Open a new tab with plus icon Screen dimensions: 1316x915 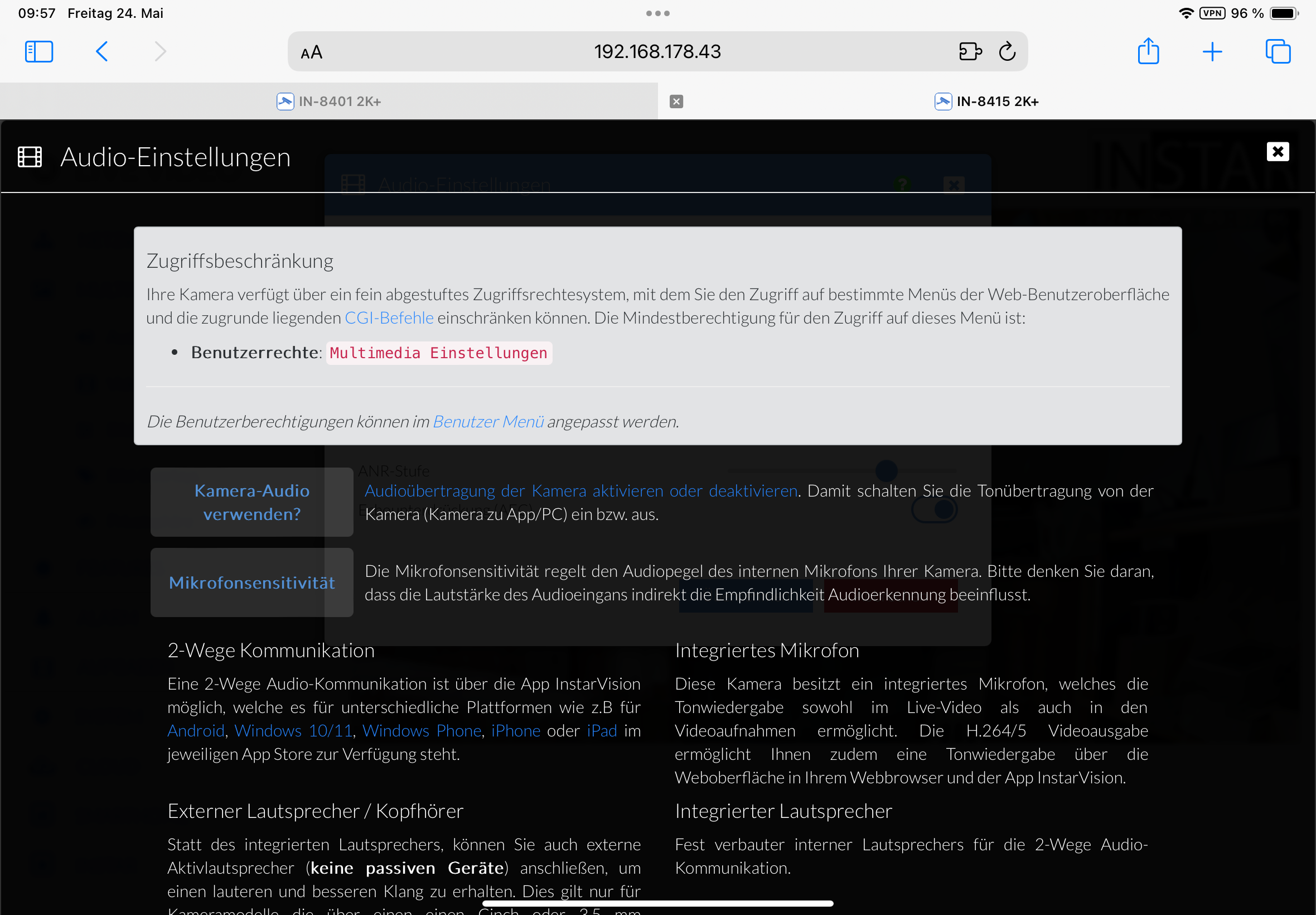(x=1212, y=52)
